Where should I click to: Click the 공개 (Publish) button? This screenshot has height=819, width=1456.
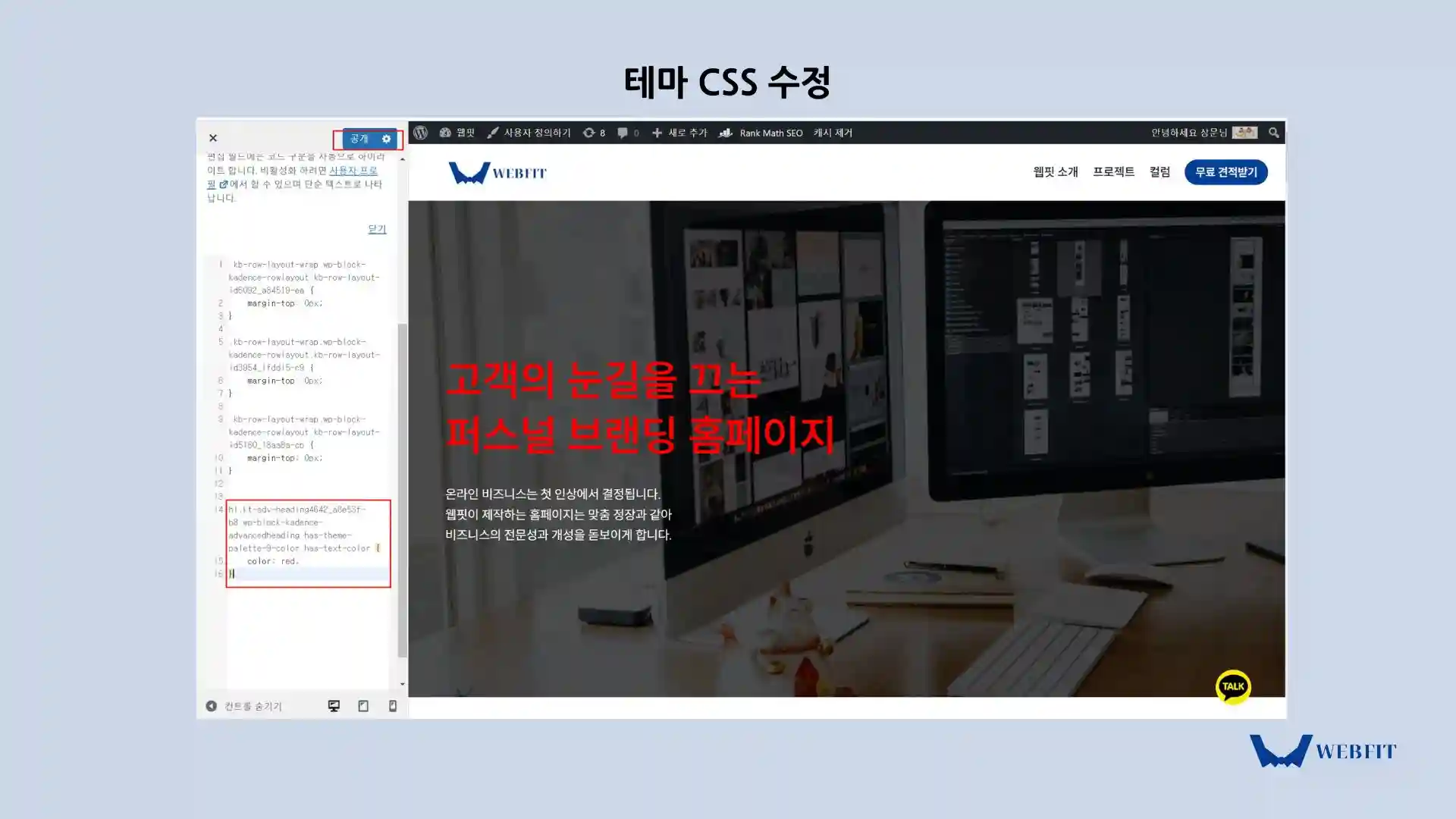coord(358,138)
